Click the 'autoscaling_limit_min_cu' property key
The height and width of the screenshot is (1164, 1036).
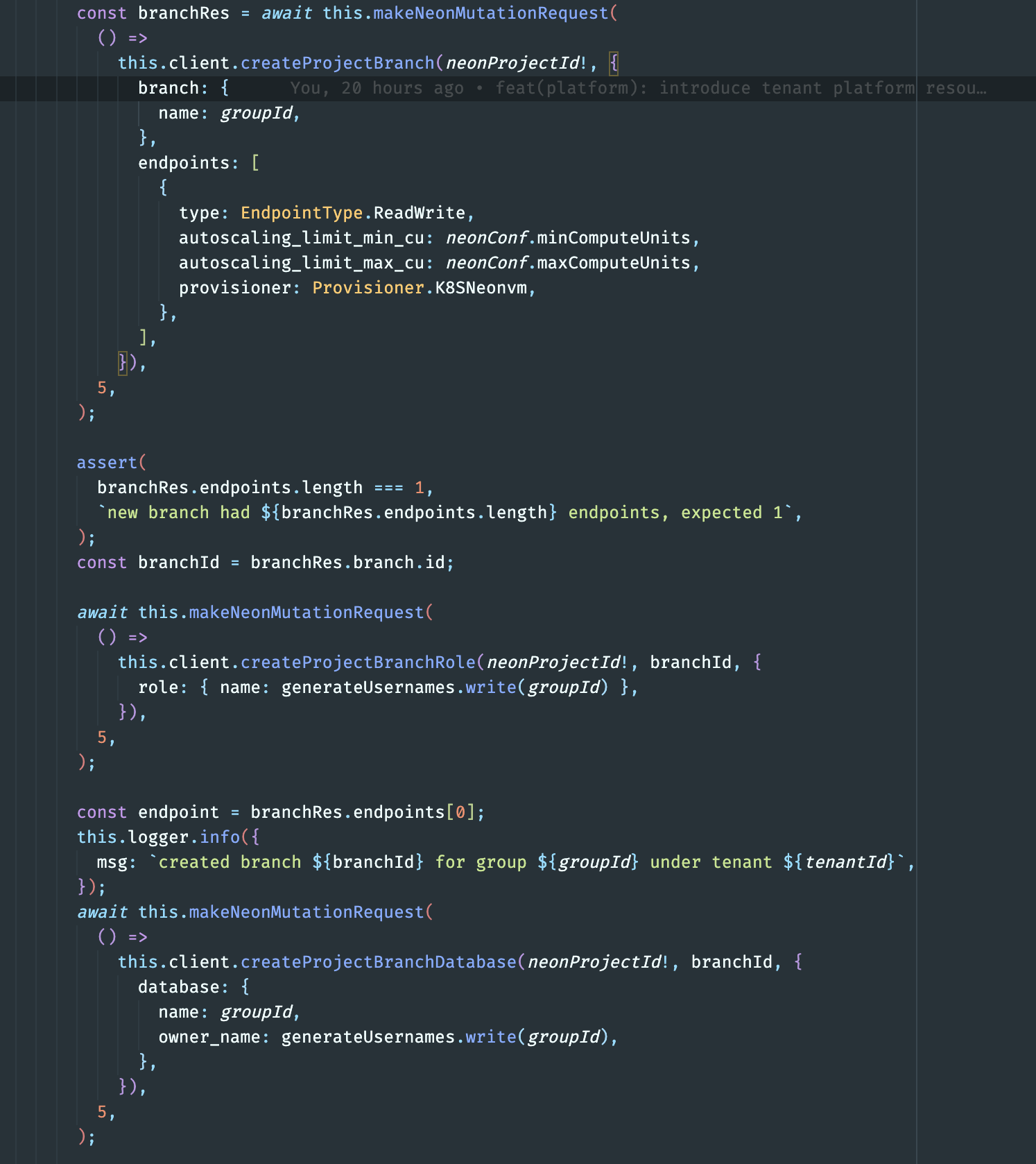point(302,238)
